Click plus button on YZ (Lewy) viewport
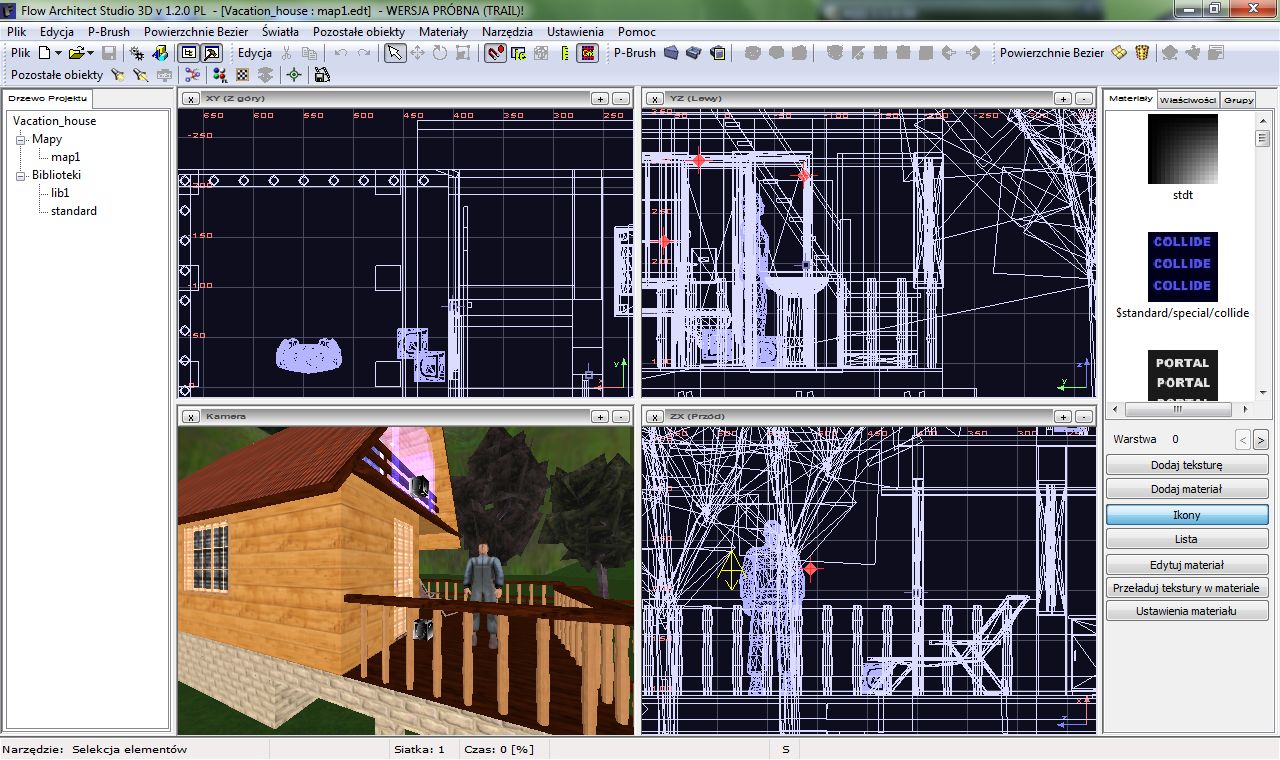 (x=1064, y=98)
